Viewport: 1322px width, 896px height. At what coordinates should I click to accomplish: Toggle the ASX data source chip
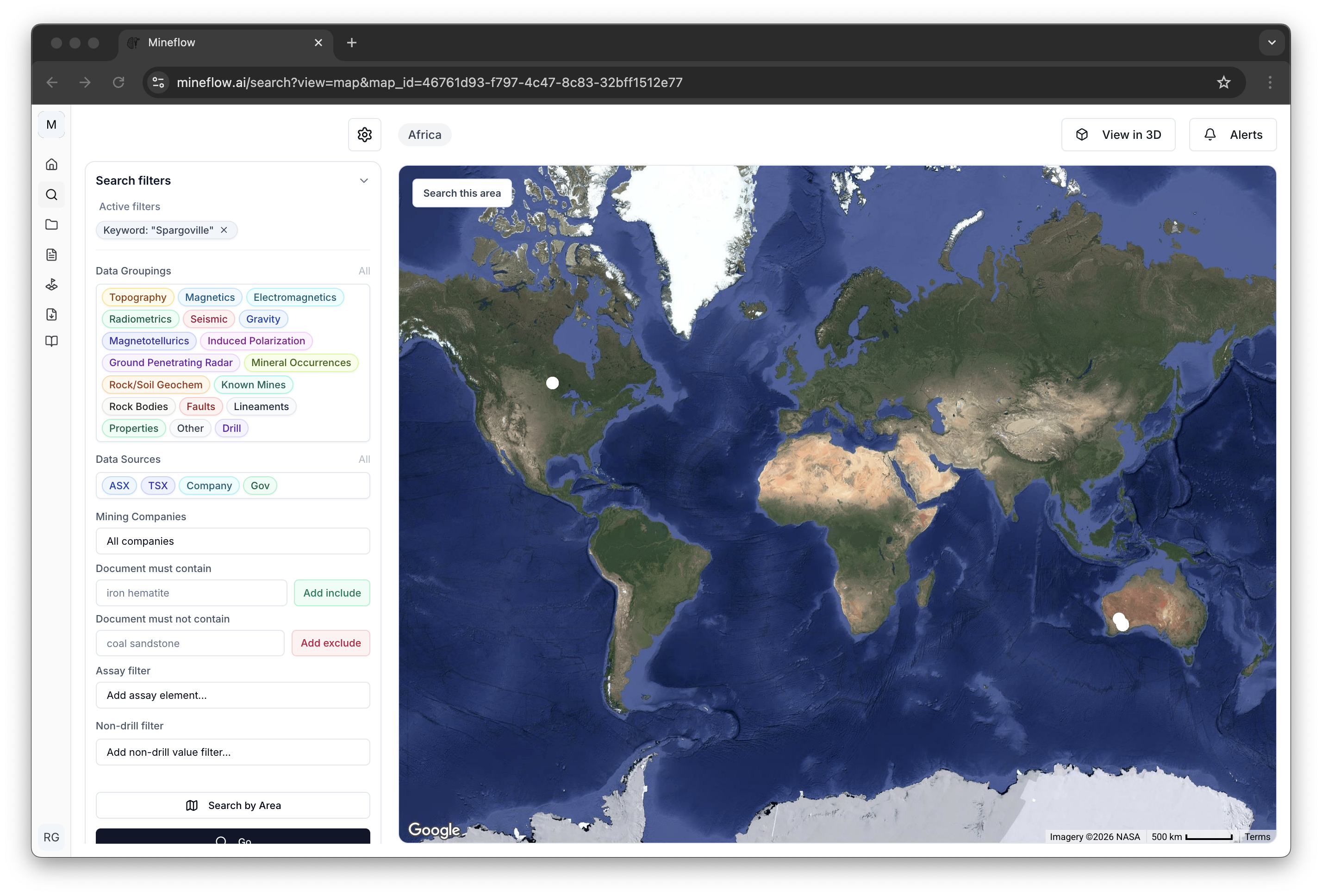tap(119, 485)
